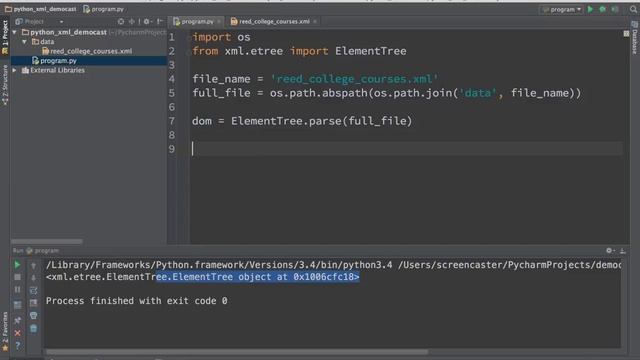Screen dimensions: 640x360
Task: Click the scroll from source target icon
Action: pyautogui.click(x=121, y=21)
